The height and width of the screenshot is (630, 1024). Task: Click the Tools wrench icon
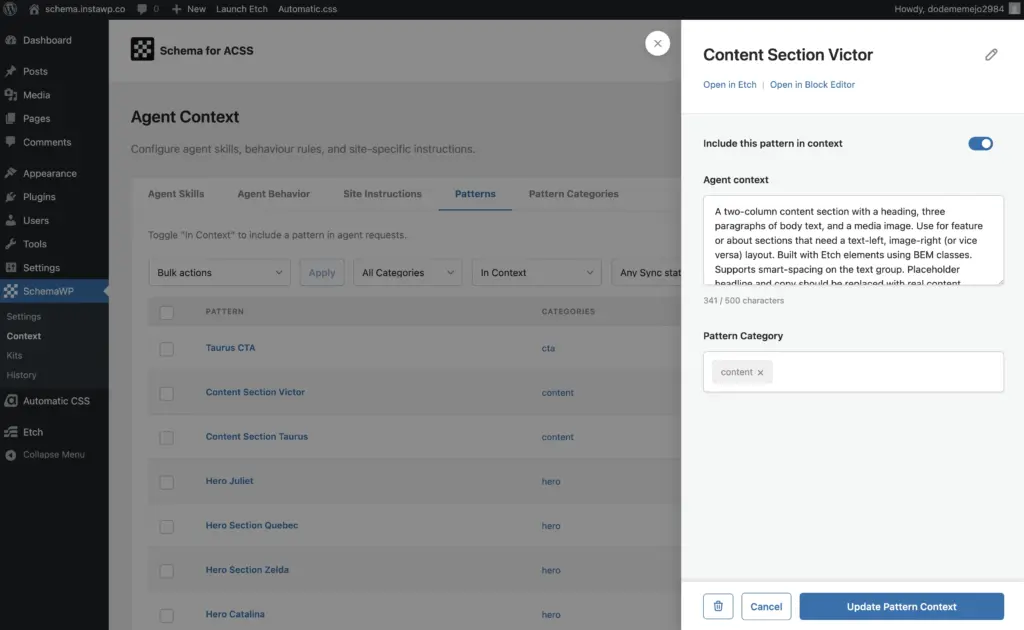10,244
